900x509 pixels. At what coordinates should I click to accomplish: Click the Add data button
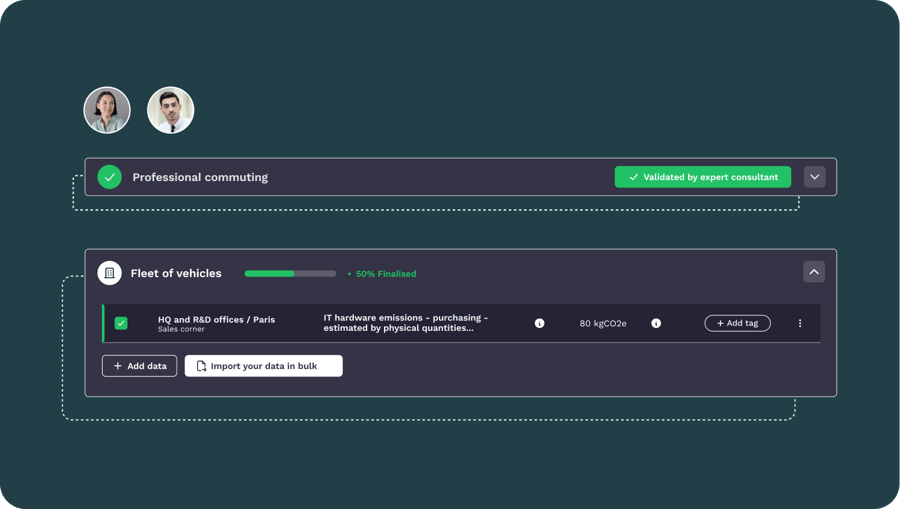[x=139, y=366]
